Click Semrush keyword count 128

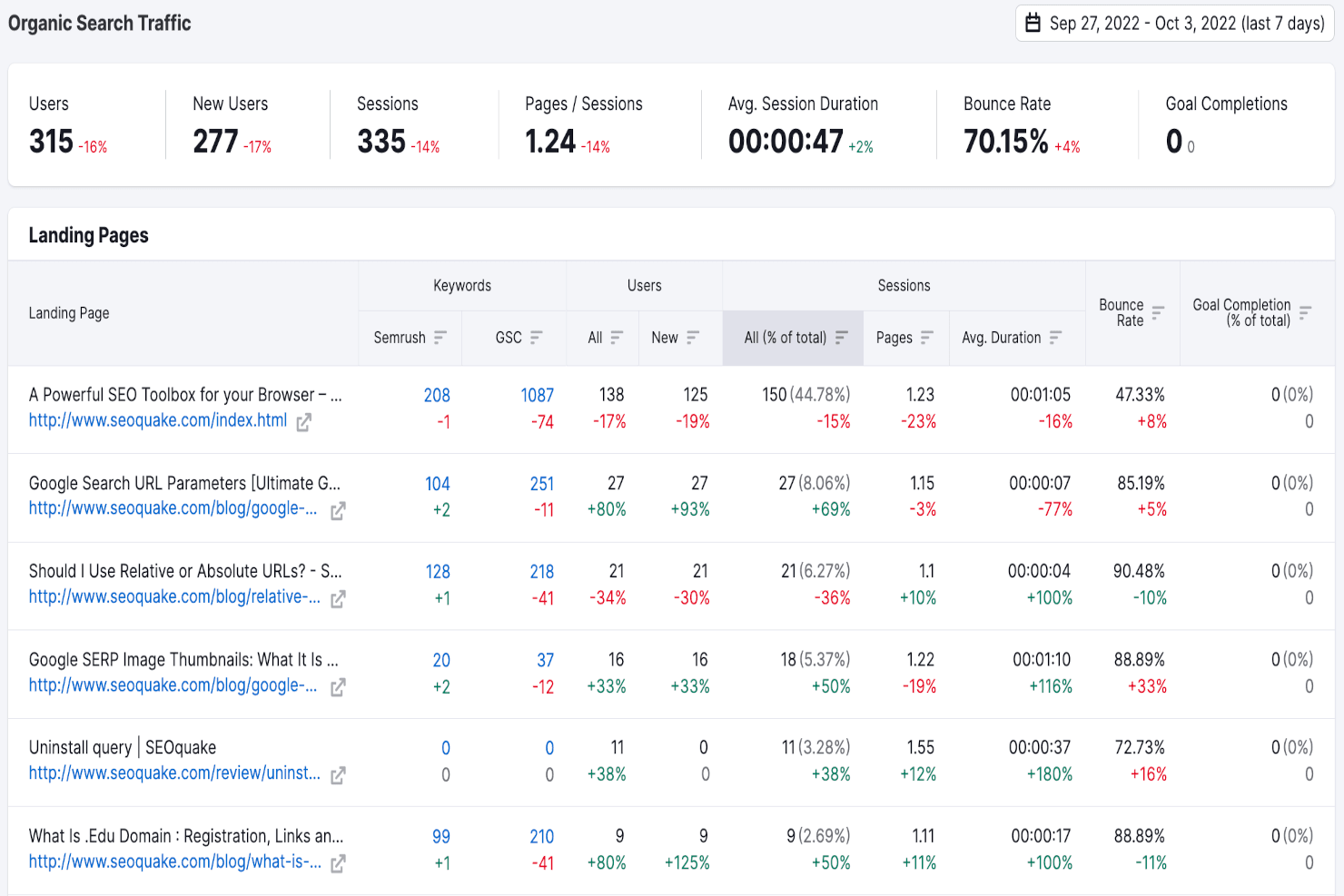point(438,572)
